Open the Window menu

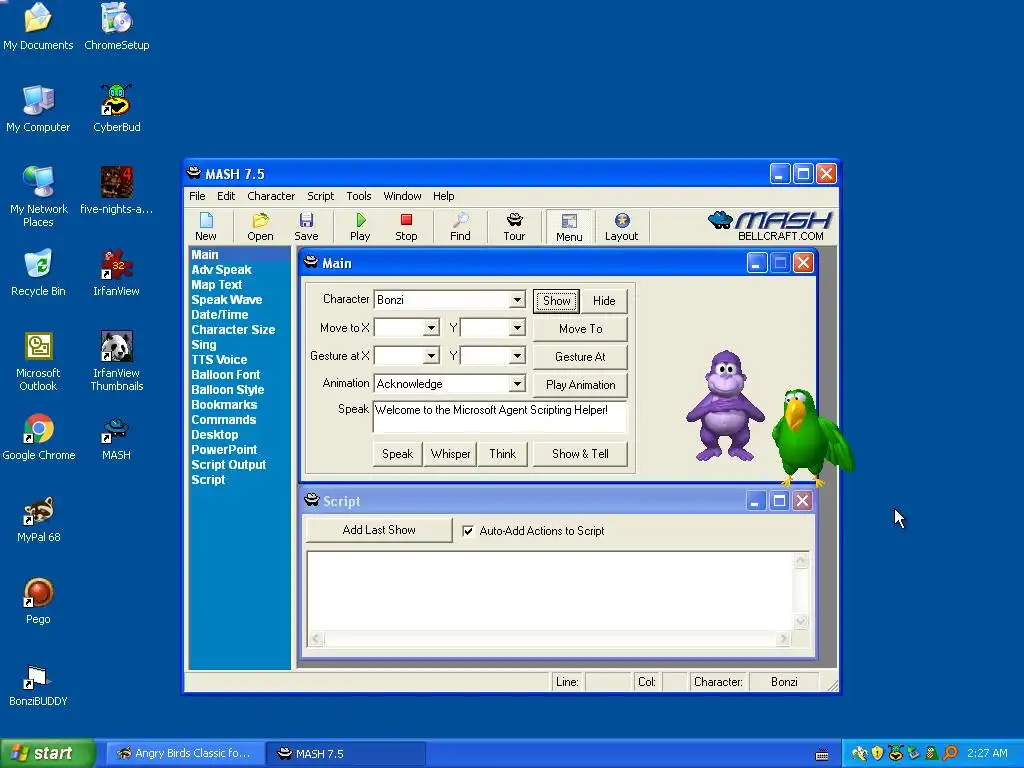tap(402, 196)
